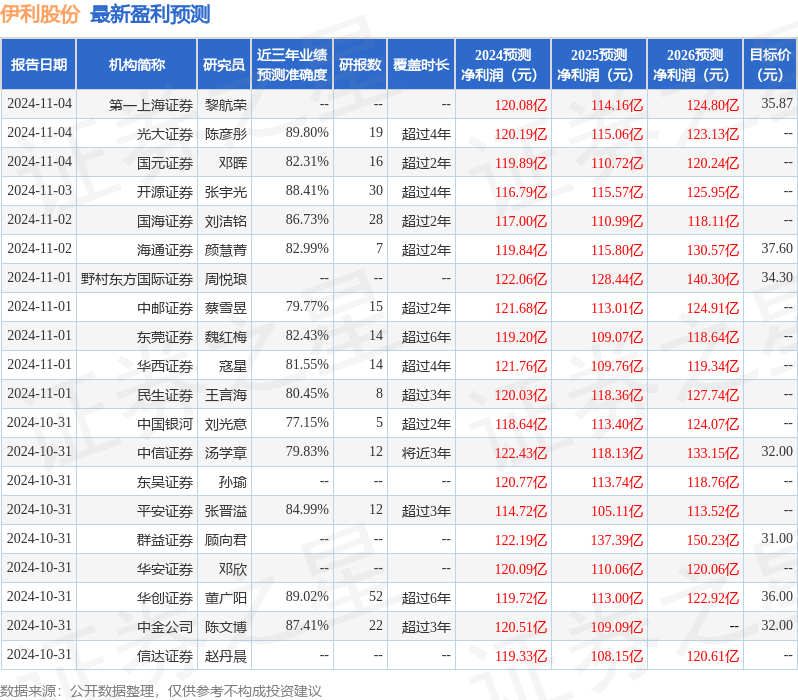Select the 野村东方国际证券 institution cell
This screenshot has width=798, height=700.
(137, 279)
